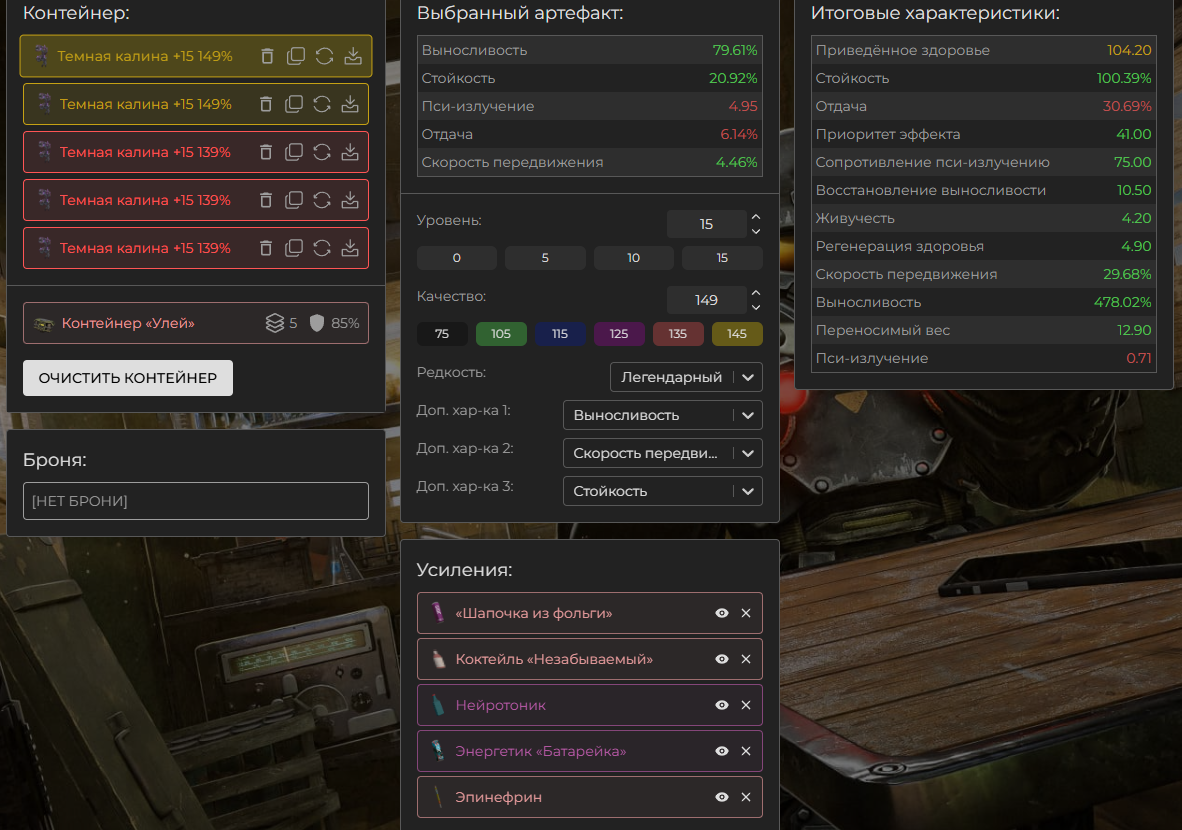Open the Редкость dropdown showing Легендарный
The width and height of the screenshot is (1182, 830).
click(686, 377)
